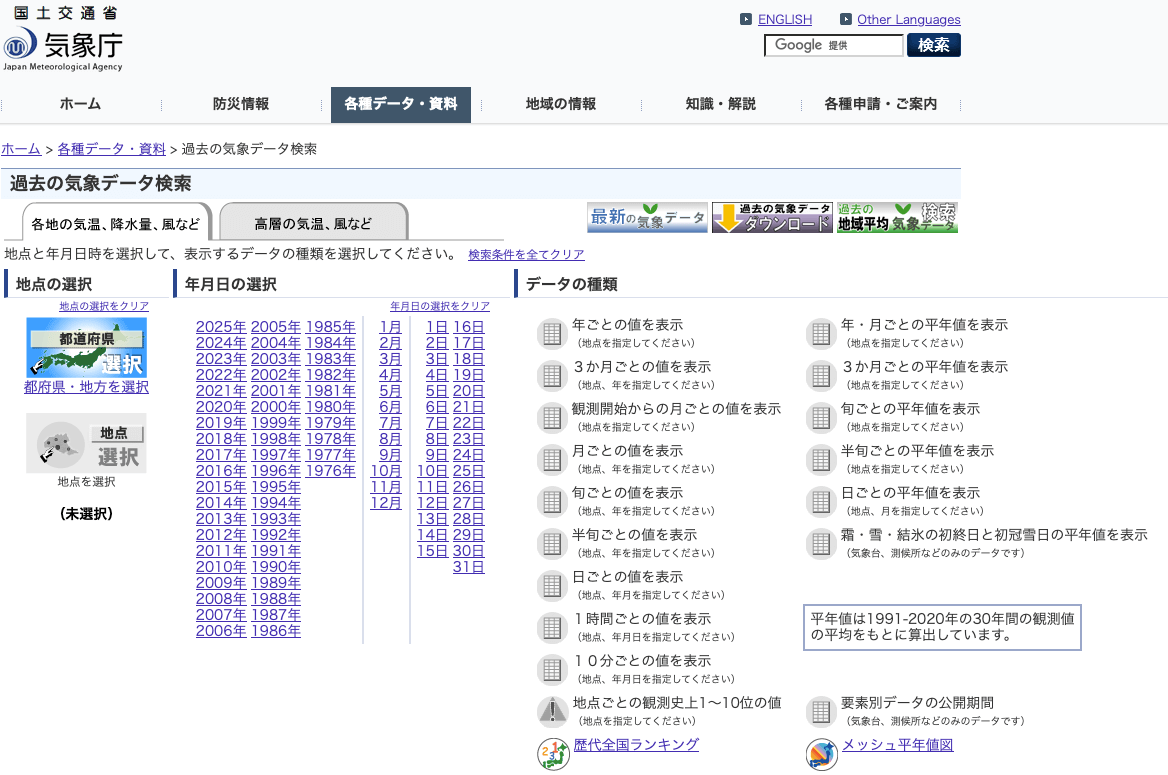Click the grey station selection icon
The image size is (1168, 775).
click(86, 443)
